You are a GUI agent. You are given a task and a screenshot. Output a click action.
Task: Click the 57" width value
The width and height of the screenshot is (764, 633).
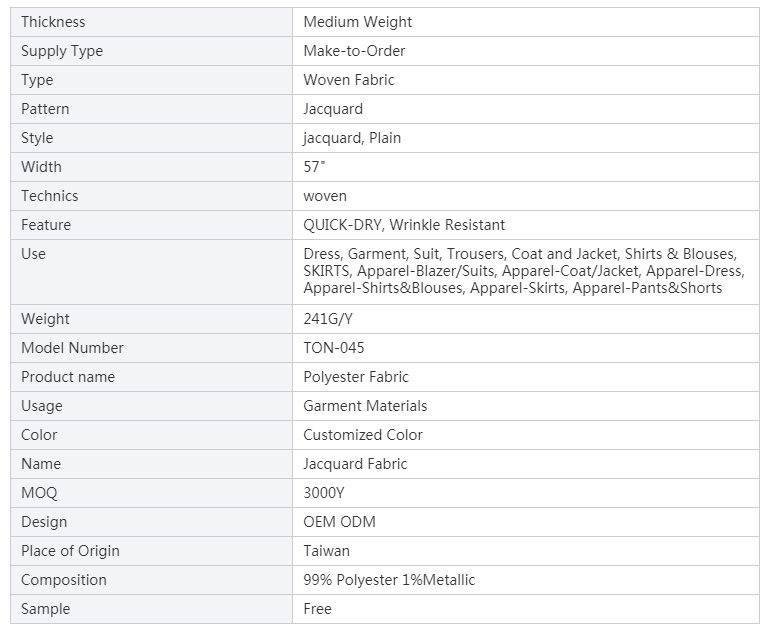point(314,167)
